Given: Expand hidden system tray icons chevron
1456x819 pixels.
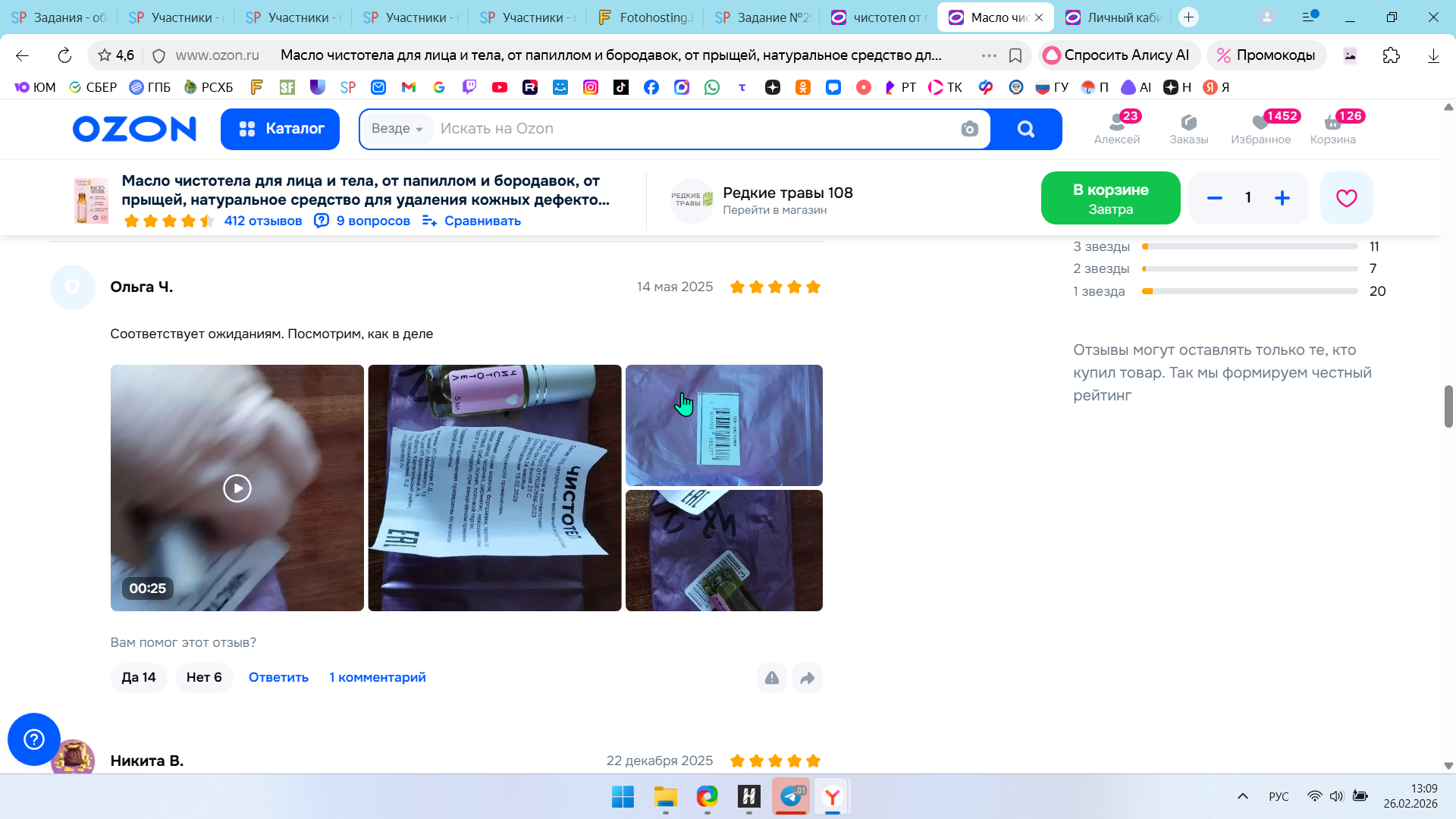Looking at the screenshot, I should 1242,796.
